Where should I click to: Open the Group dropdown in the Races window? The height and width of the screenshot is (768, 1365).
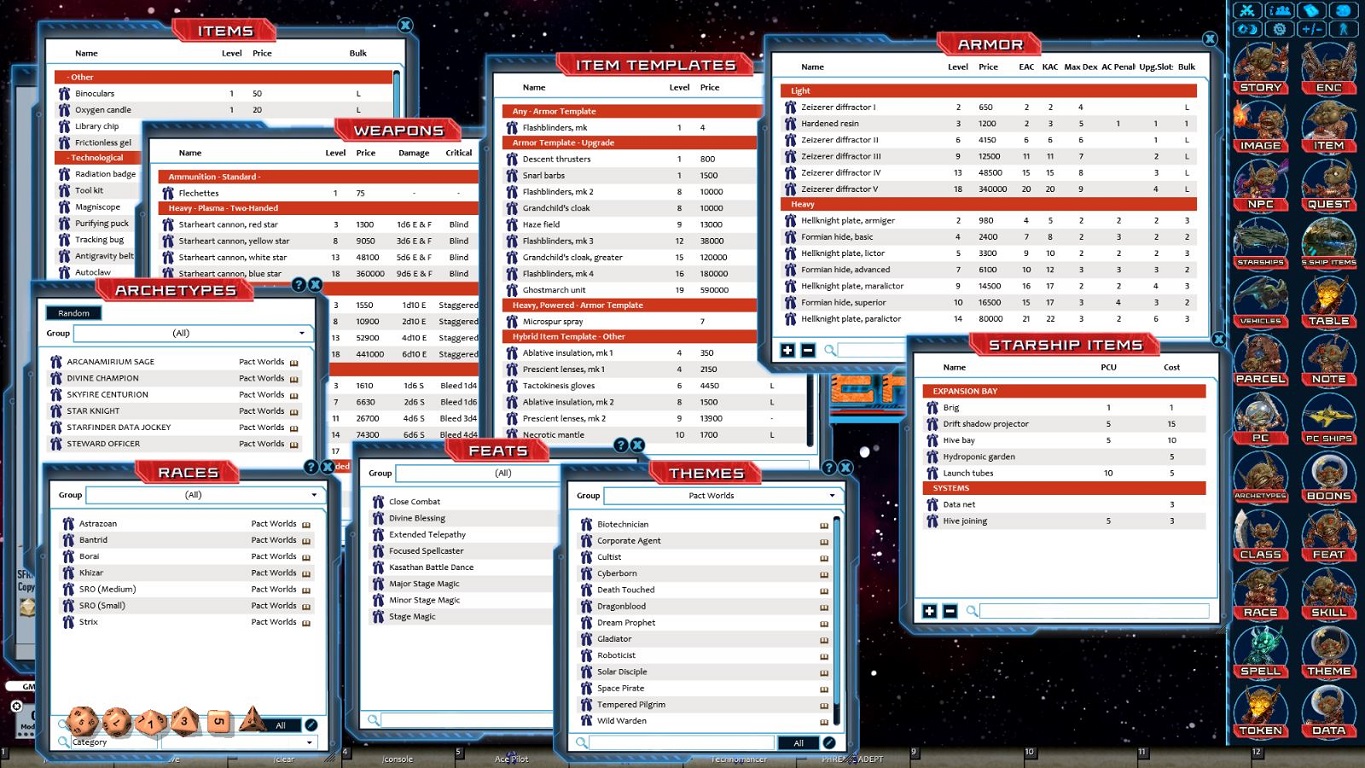(x=200, y=494)
